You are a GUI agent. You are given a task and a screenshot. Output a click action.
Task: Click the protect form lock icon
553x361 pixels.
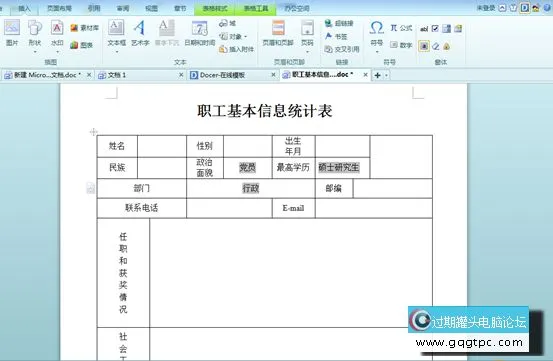point(446,46)
